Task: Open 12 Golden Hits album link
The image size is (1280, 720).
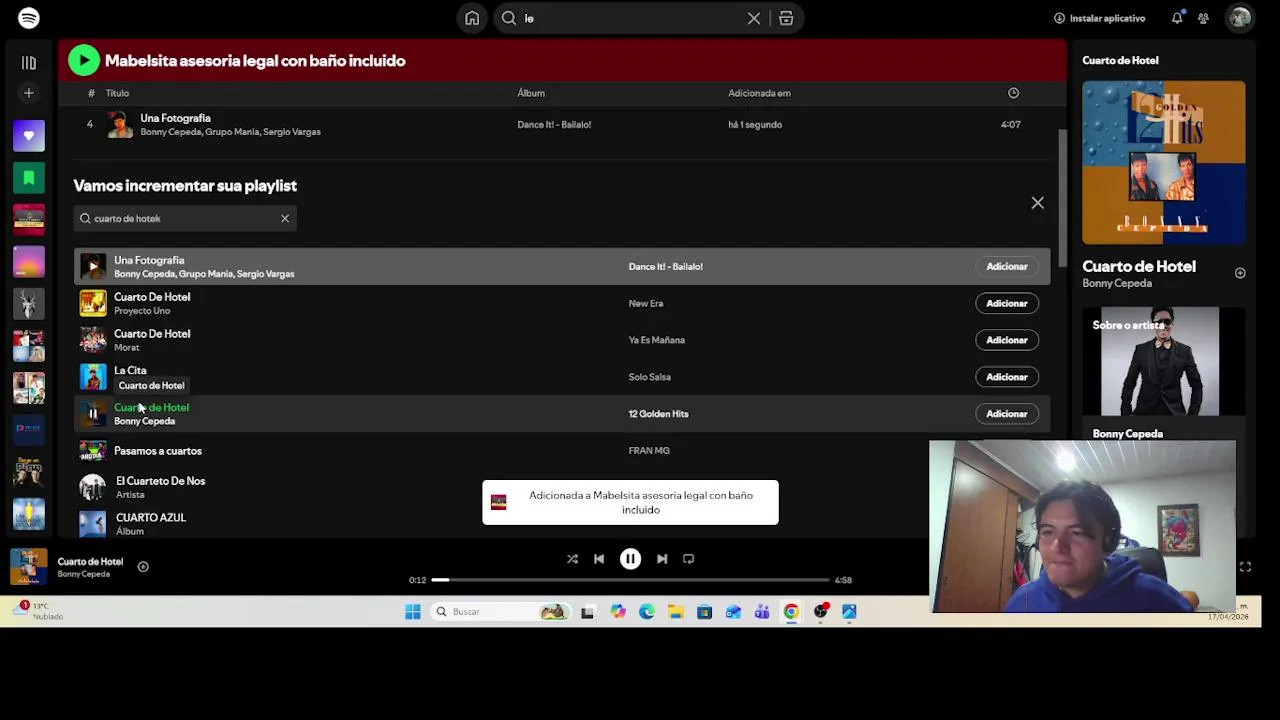Action: 658,414
